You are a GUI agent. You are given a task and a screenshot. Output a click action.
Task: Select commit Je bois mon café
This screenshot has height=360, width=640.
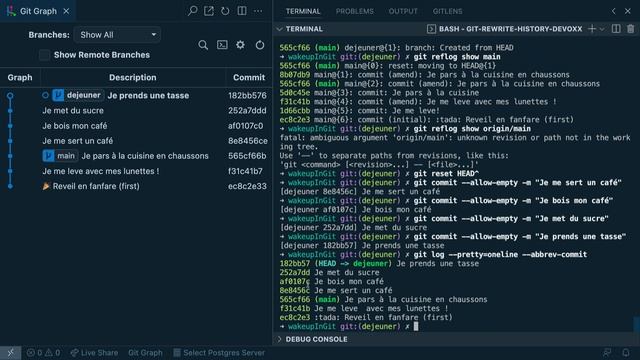[75, 126]
